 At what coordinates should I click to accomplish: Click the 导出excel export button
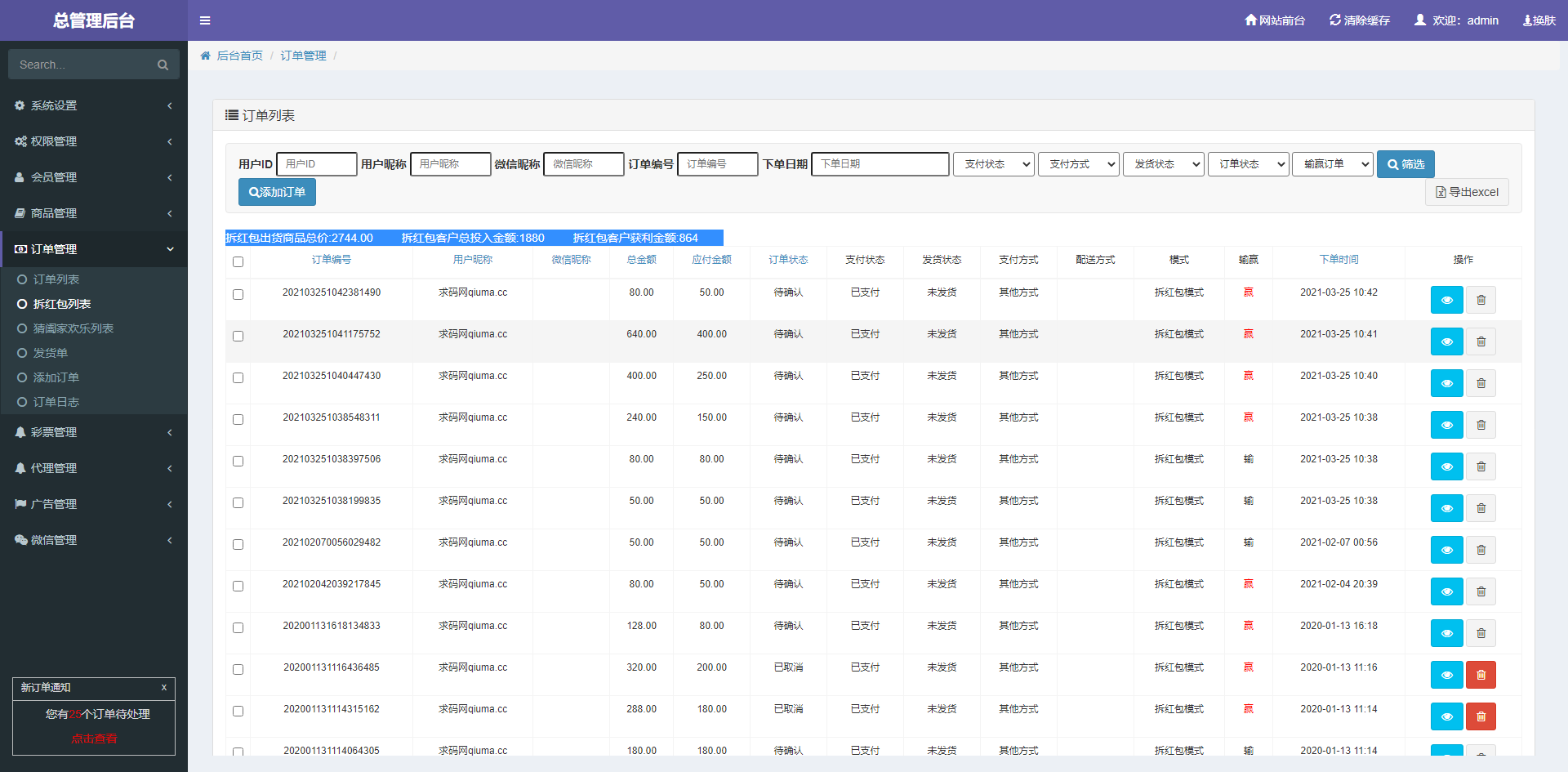point(1467,192)
